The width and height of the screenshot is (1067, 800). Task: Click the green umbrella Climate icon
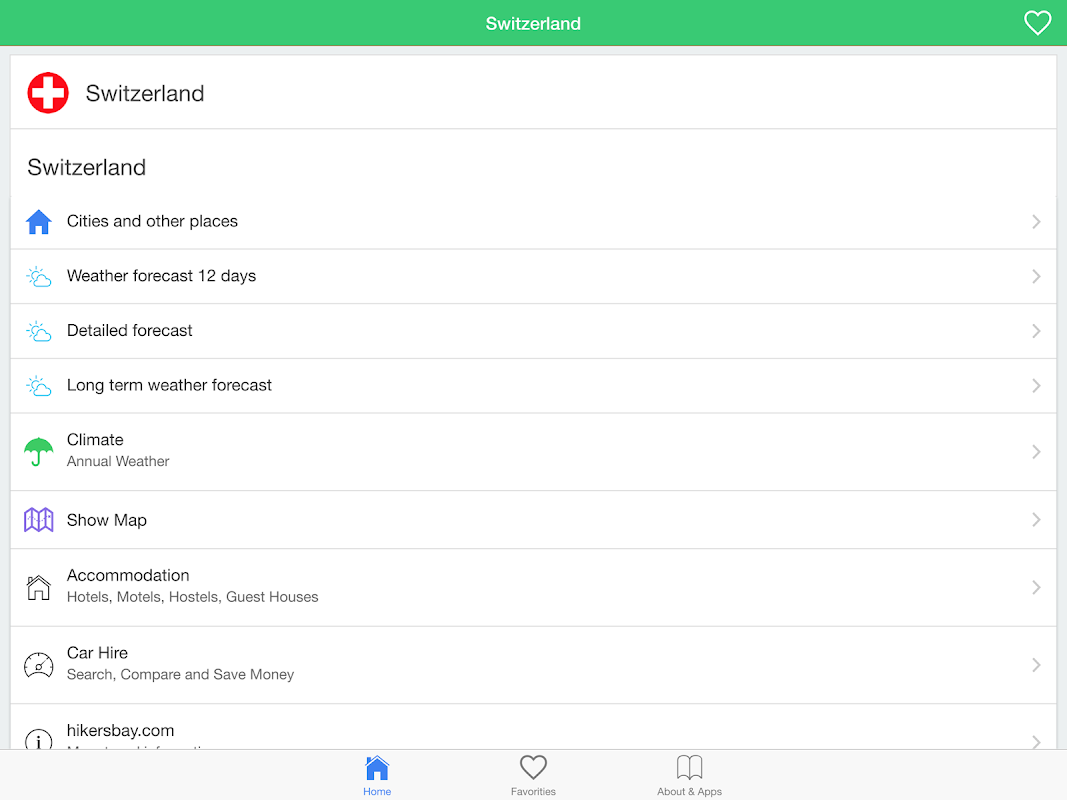[39, 451]
